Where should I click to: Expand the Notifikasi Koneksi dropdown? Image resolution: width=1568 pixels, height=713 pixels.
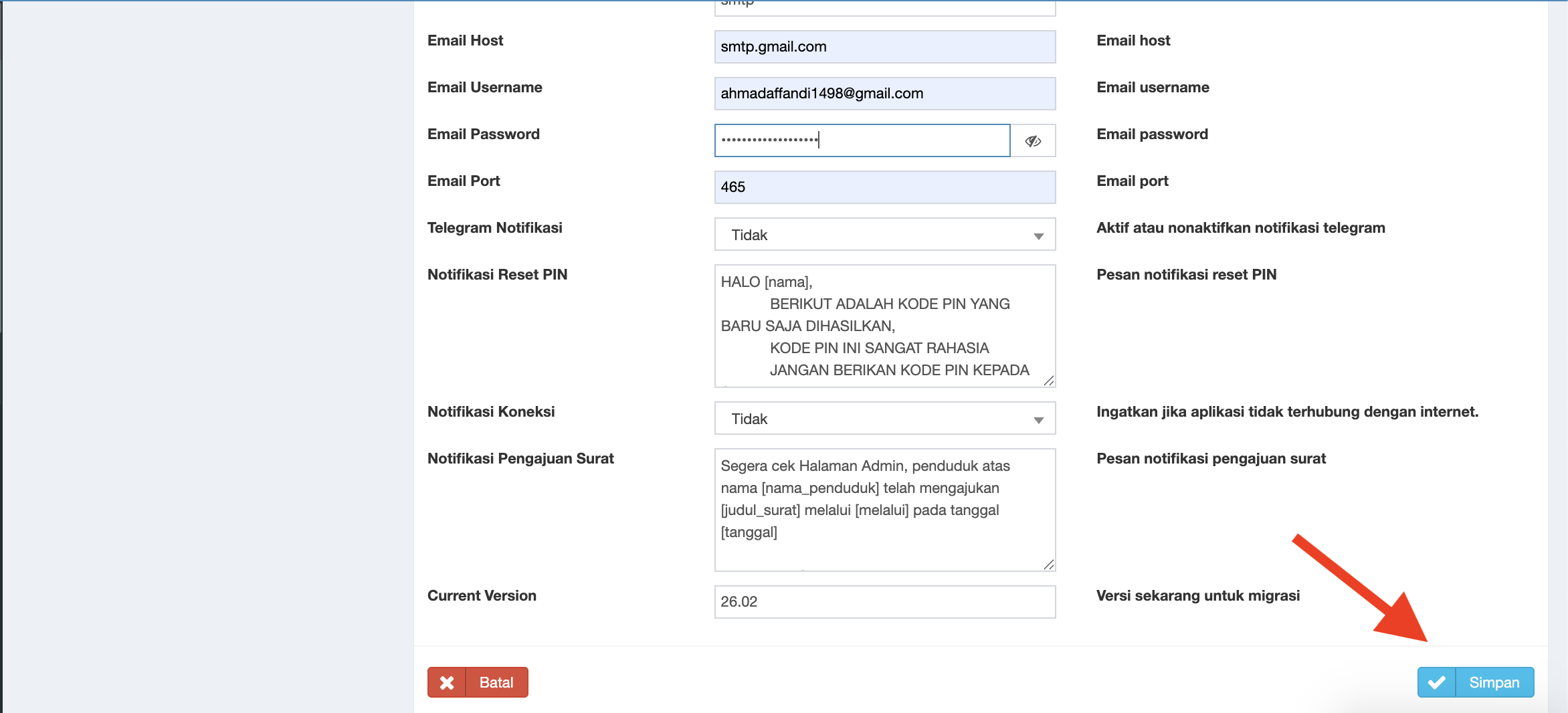[x=884, y=419]
